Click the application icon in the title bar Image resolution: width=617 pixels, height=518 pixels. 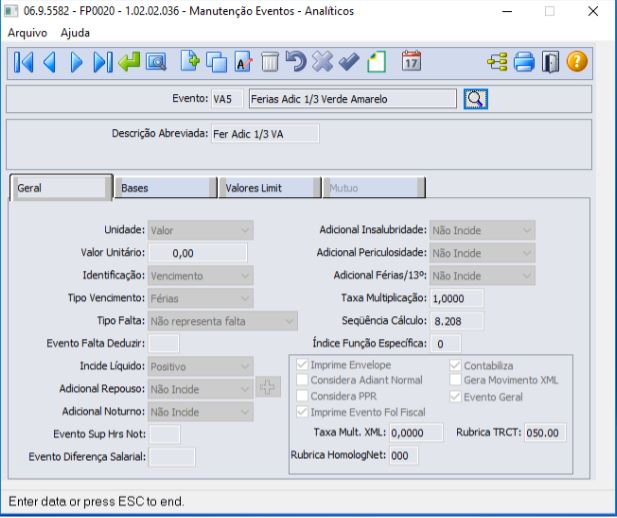click(x=11, y=11)
